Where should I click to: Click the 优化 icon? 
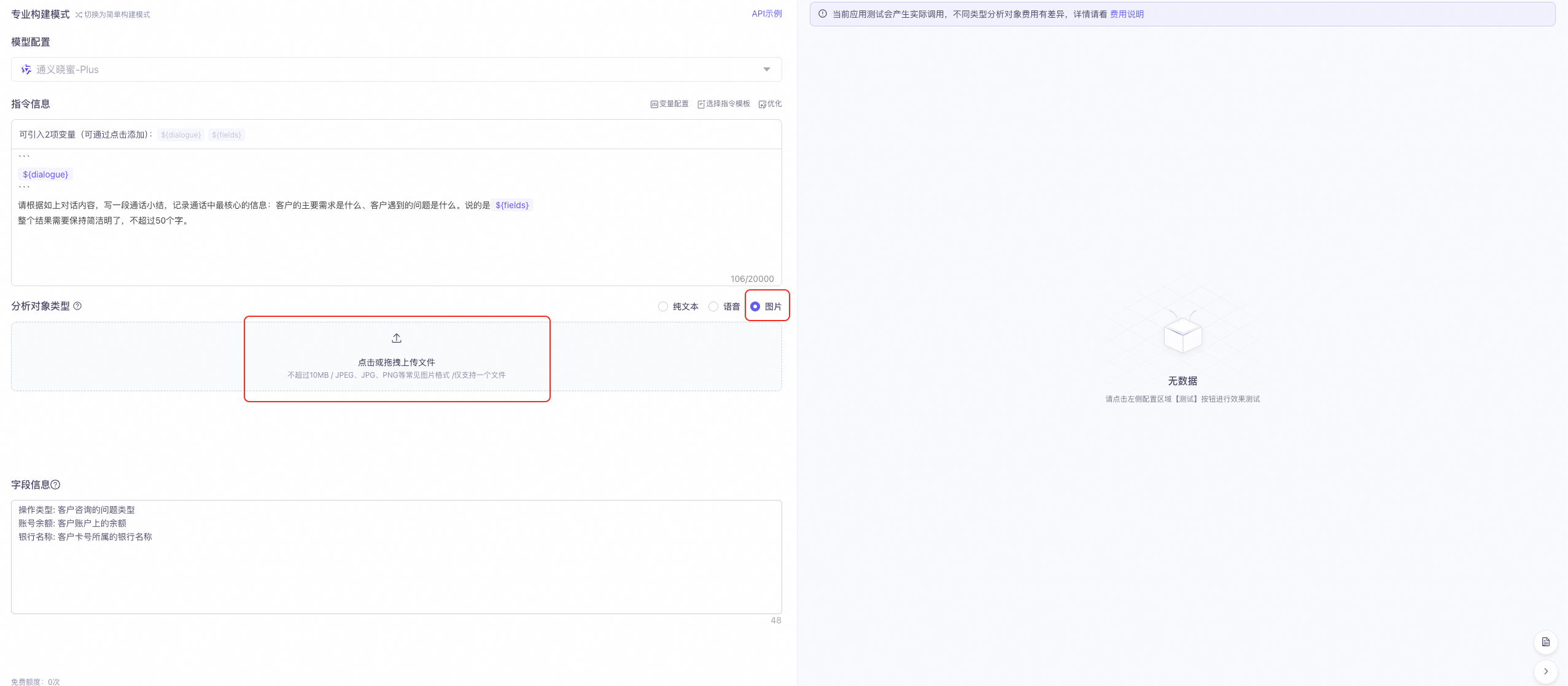tap(762, 104)
